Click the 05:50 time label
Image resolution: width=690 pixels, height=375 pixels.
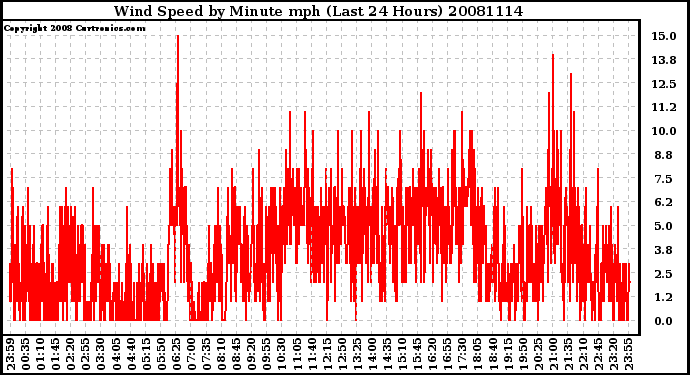(x=161, y=354)
